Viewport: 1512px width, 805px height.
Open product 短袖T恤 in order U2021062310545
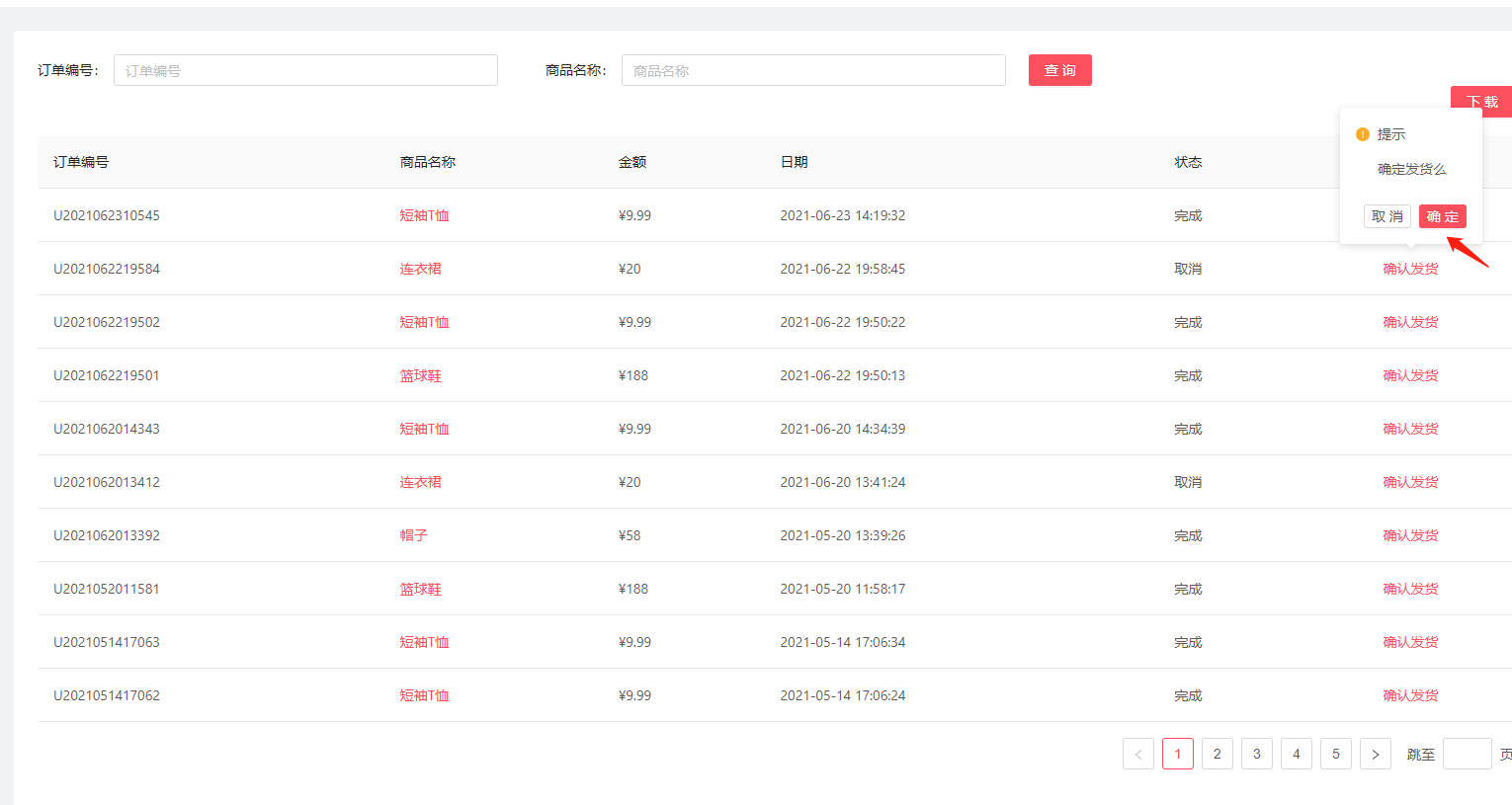[424, 215]
